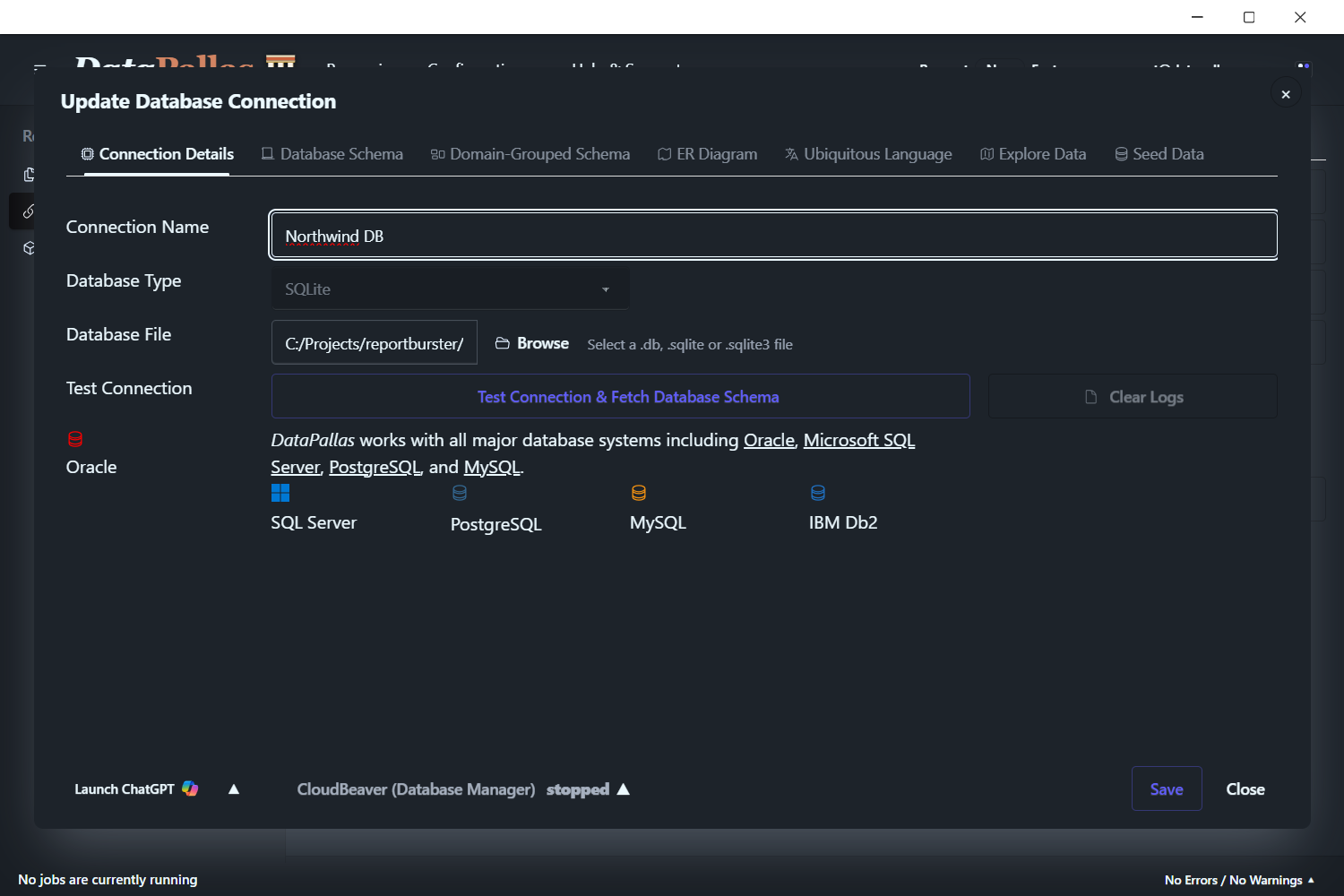Screen dimensions: 1344x896
Task: Click 'No jobs are currently running' status
Action: click(x=108, y=880)
